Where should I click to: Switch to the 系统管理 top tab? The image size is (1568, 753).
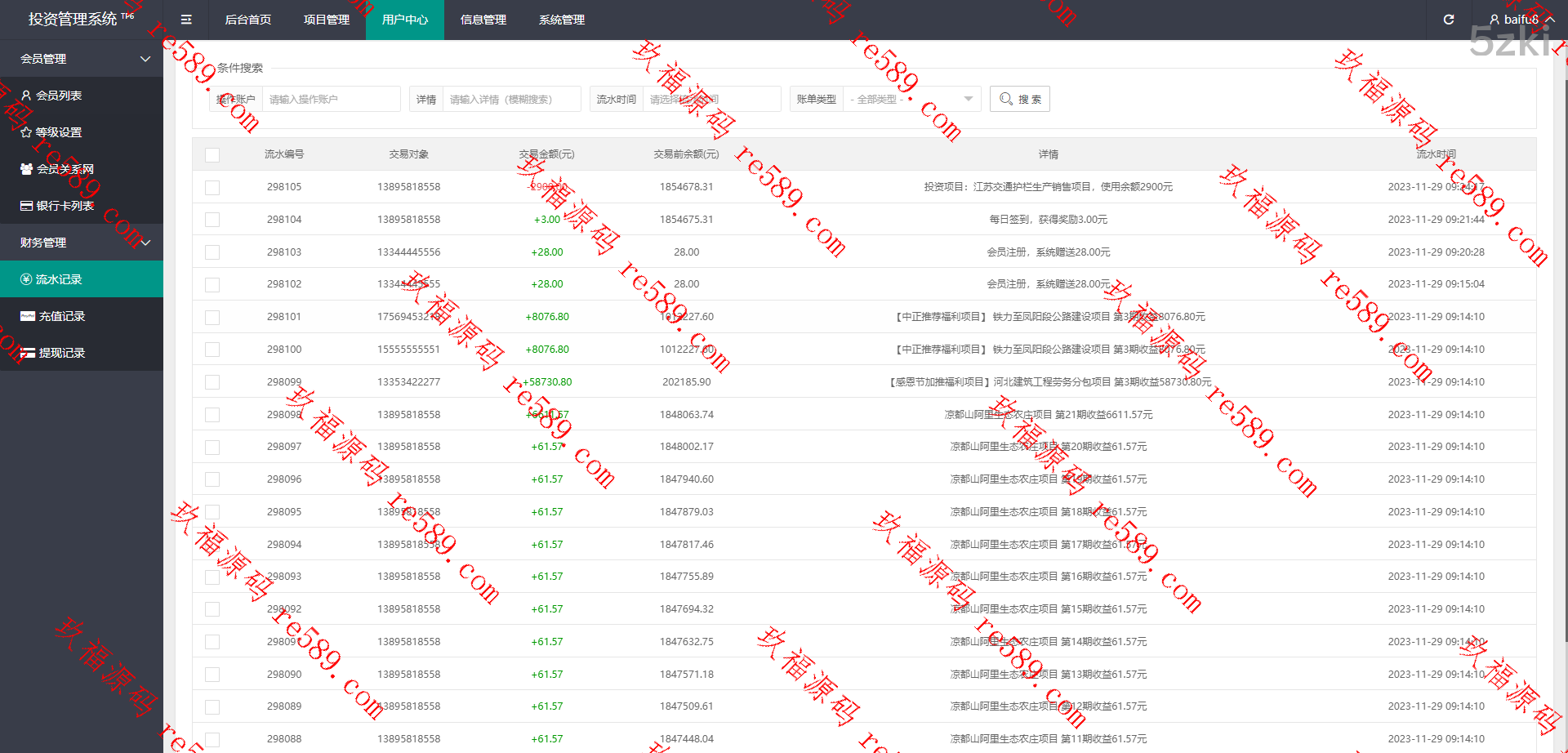(x=561, y=20)
